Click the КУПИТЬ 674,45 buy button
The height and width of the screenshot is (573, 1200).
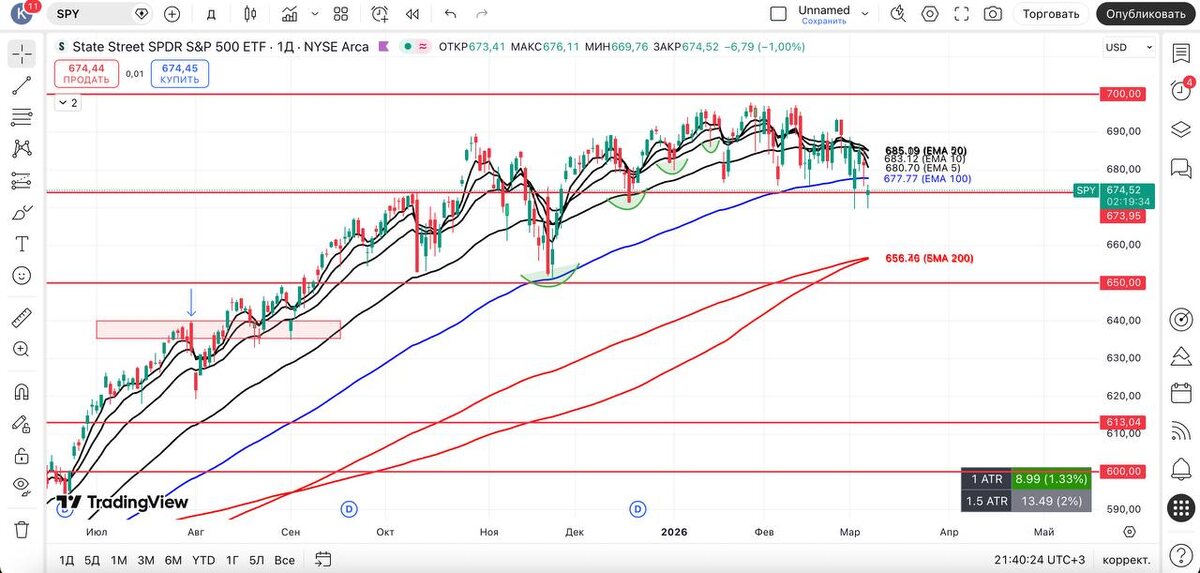[179, 73]
